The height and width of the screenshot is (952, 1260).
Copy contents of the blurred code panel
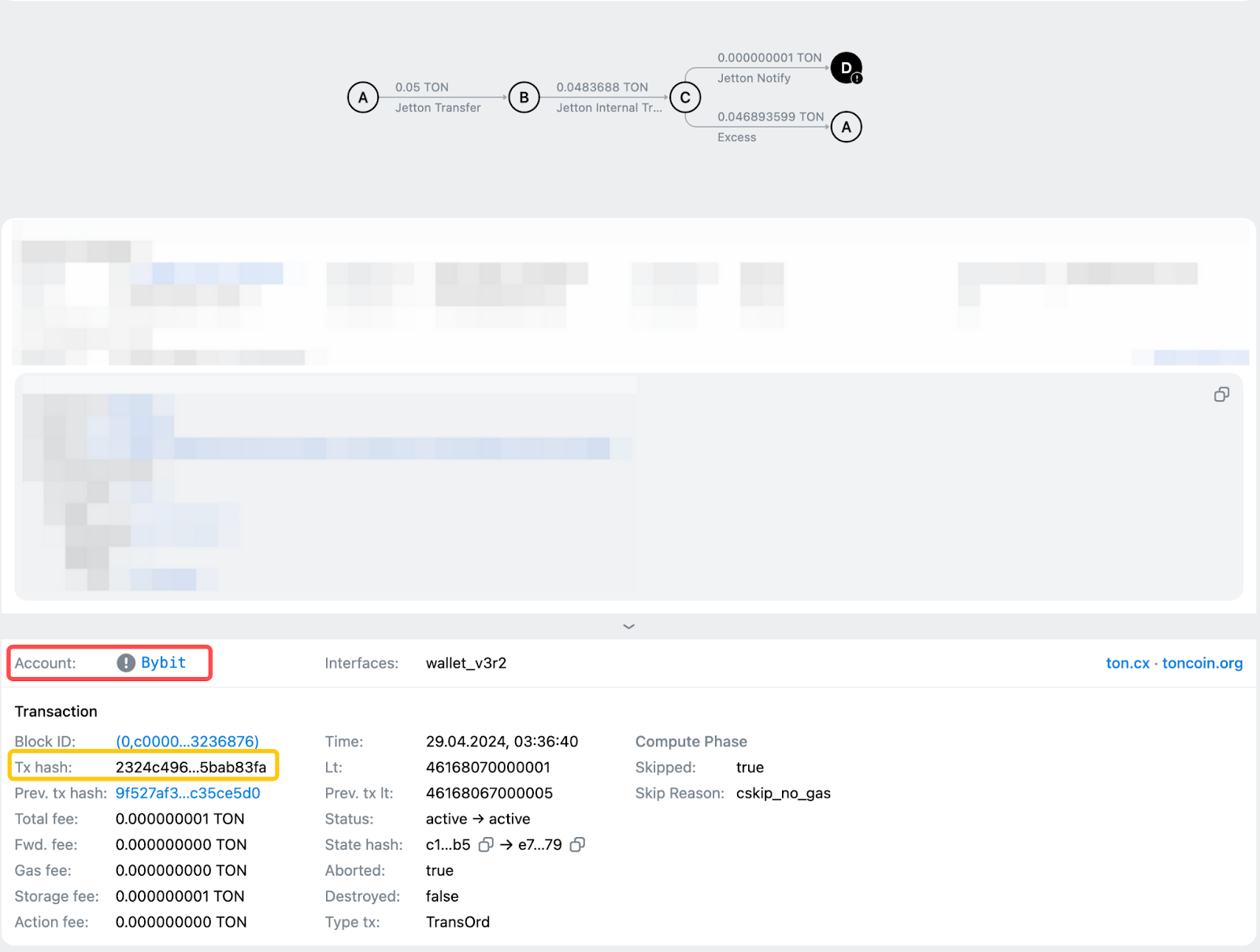point(1221,395)
